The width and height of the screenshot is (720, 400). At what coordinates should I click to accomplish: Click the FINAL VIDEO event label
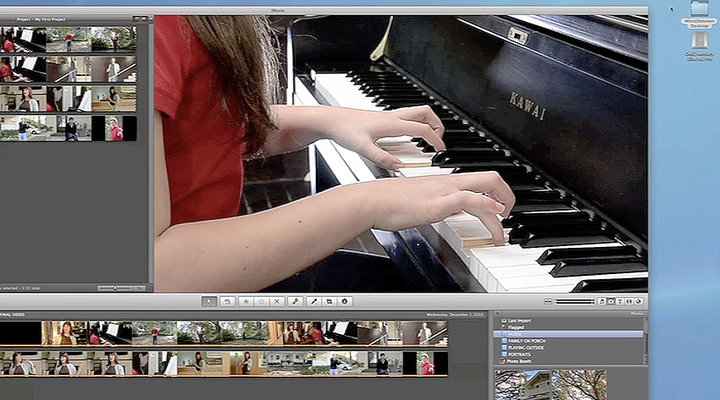tap(12, 315)
